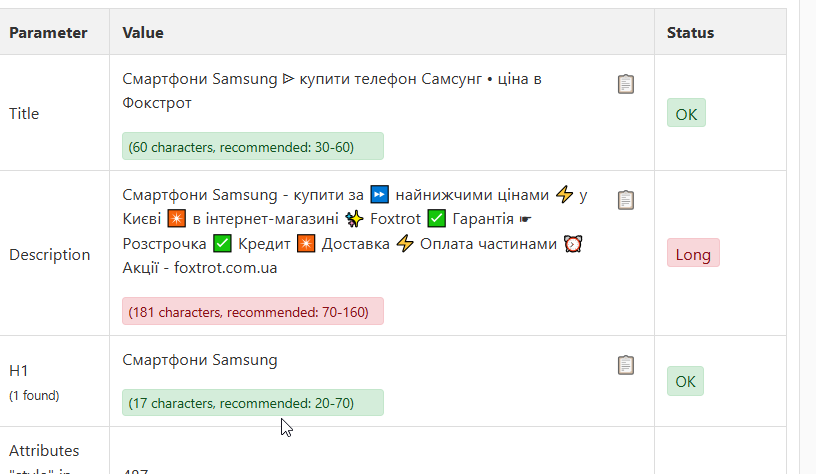This screenshot has height=474, width=816.
Task: Copy the H1 value using clipboard icon
Action: tap(626, 365)
